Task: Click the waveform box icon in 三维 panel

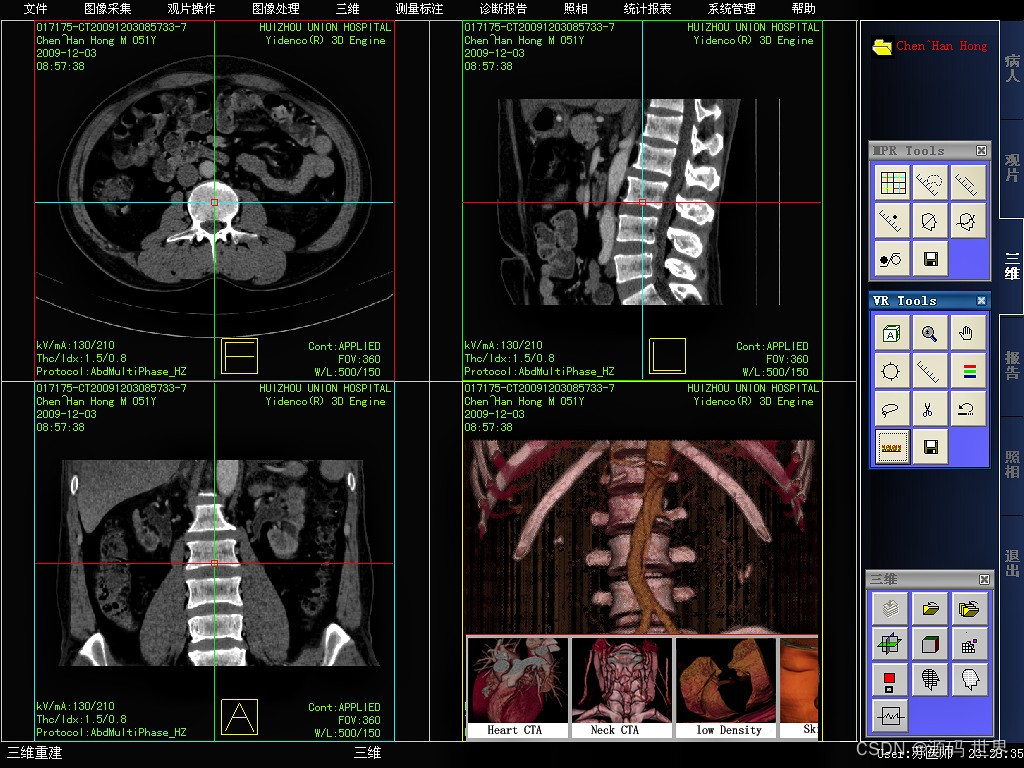Action: 890,716
